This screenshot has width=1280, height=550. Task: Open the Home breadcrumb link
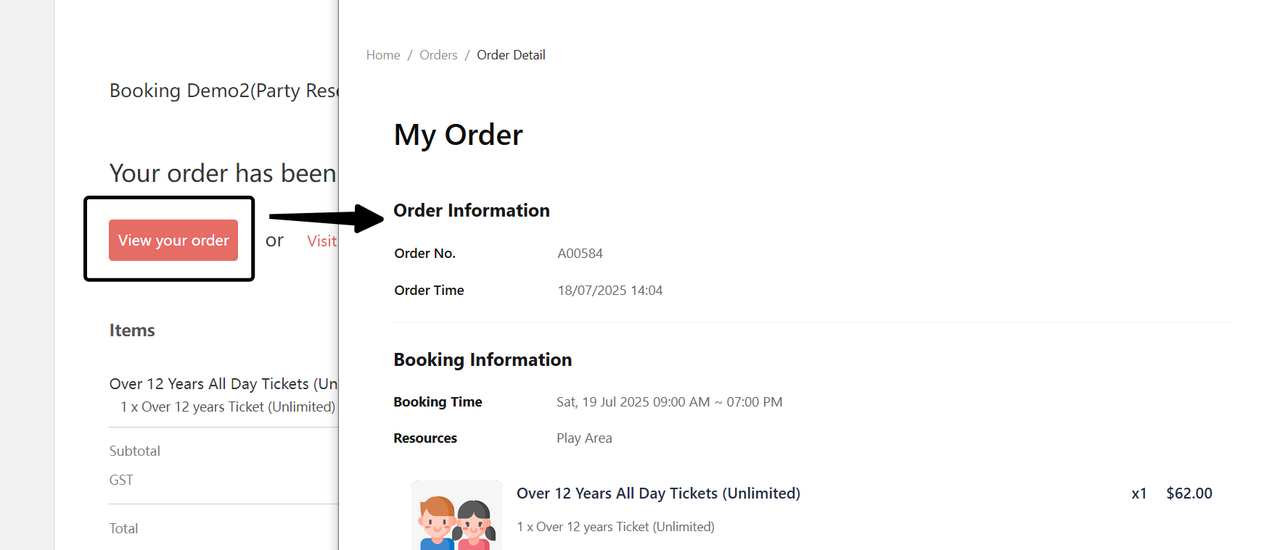[x=383, y=55]
